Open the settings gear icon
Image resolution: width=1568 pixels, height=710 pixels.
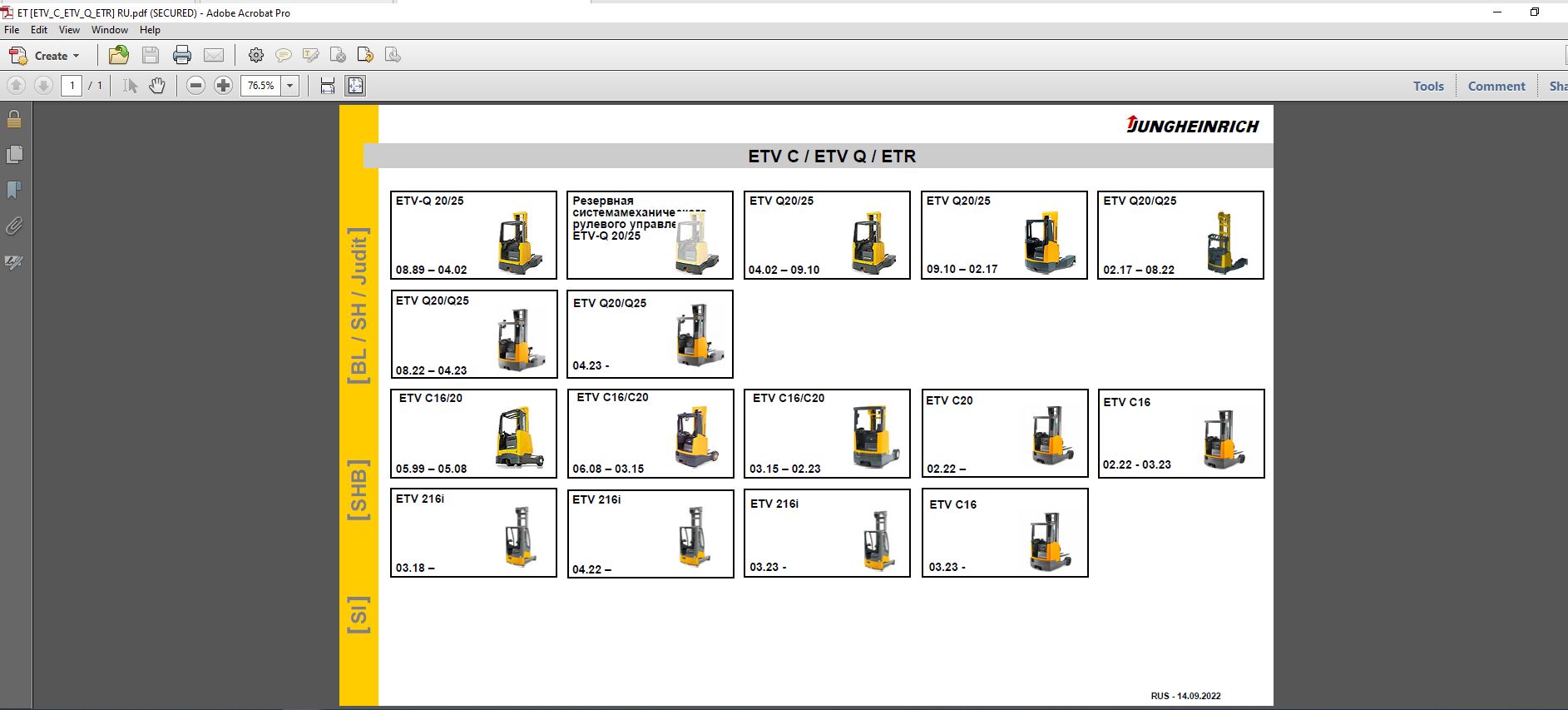pyautogui.click(x=256, y=56)
